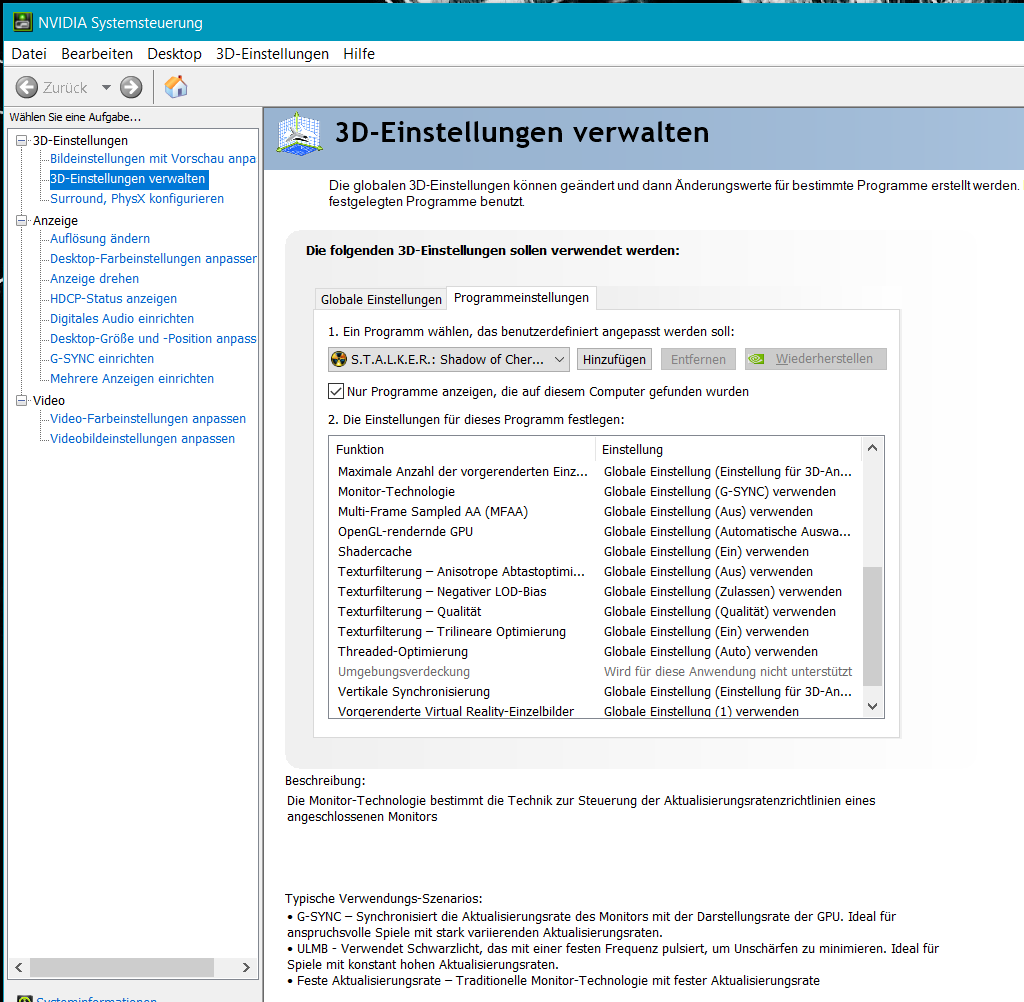Open the Hilfe menu
Image resolution: width=1024 pixels, height=1002 pixels.
(359, 54)
